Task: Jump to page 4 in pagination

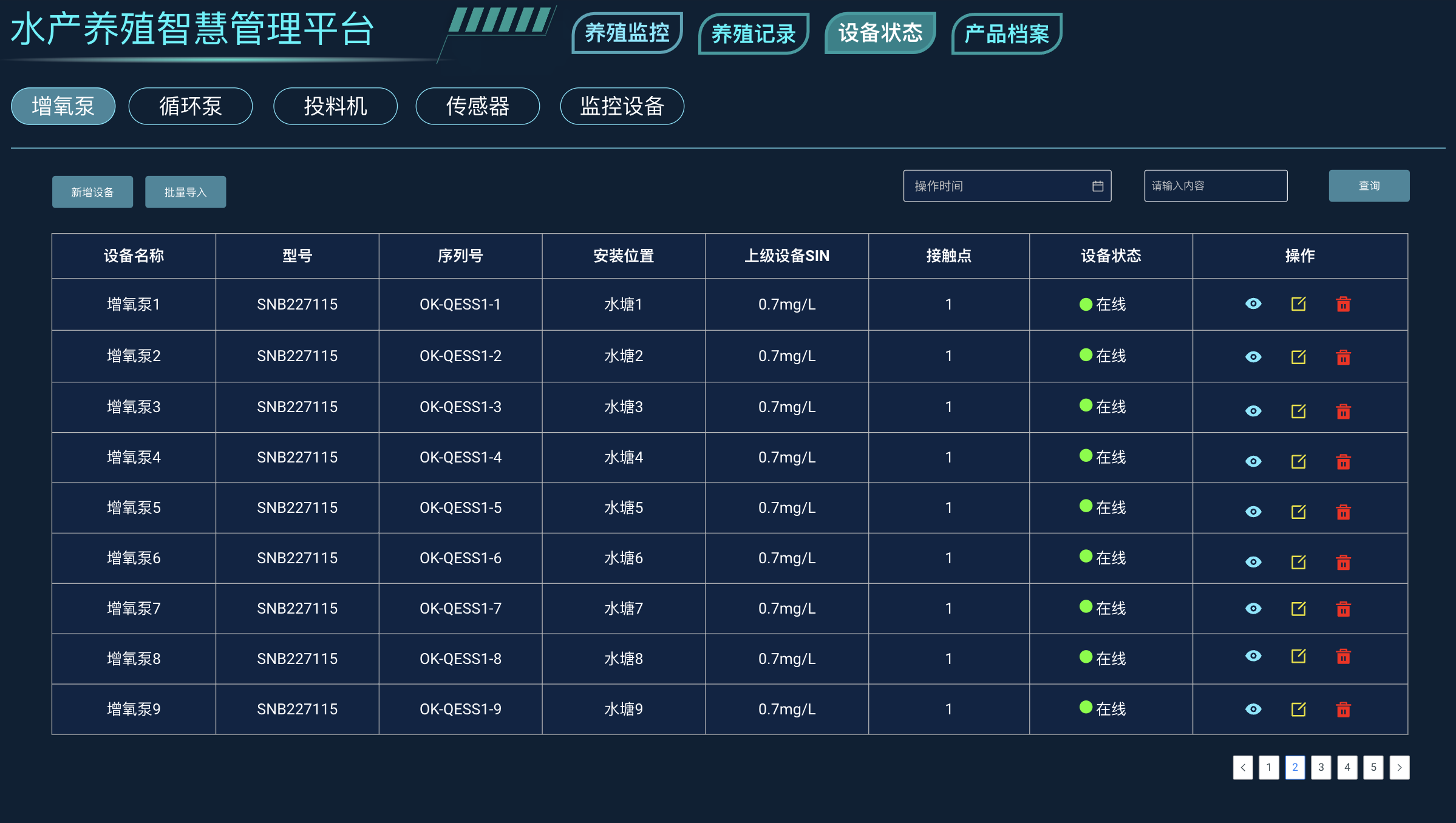Action: (1347, 767)
